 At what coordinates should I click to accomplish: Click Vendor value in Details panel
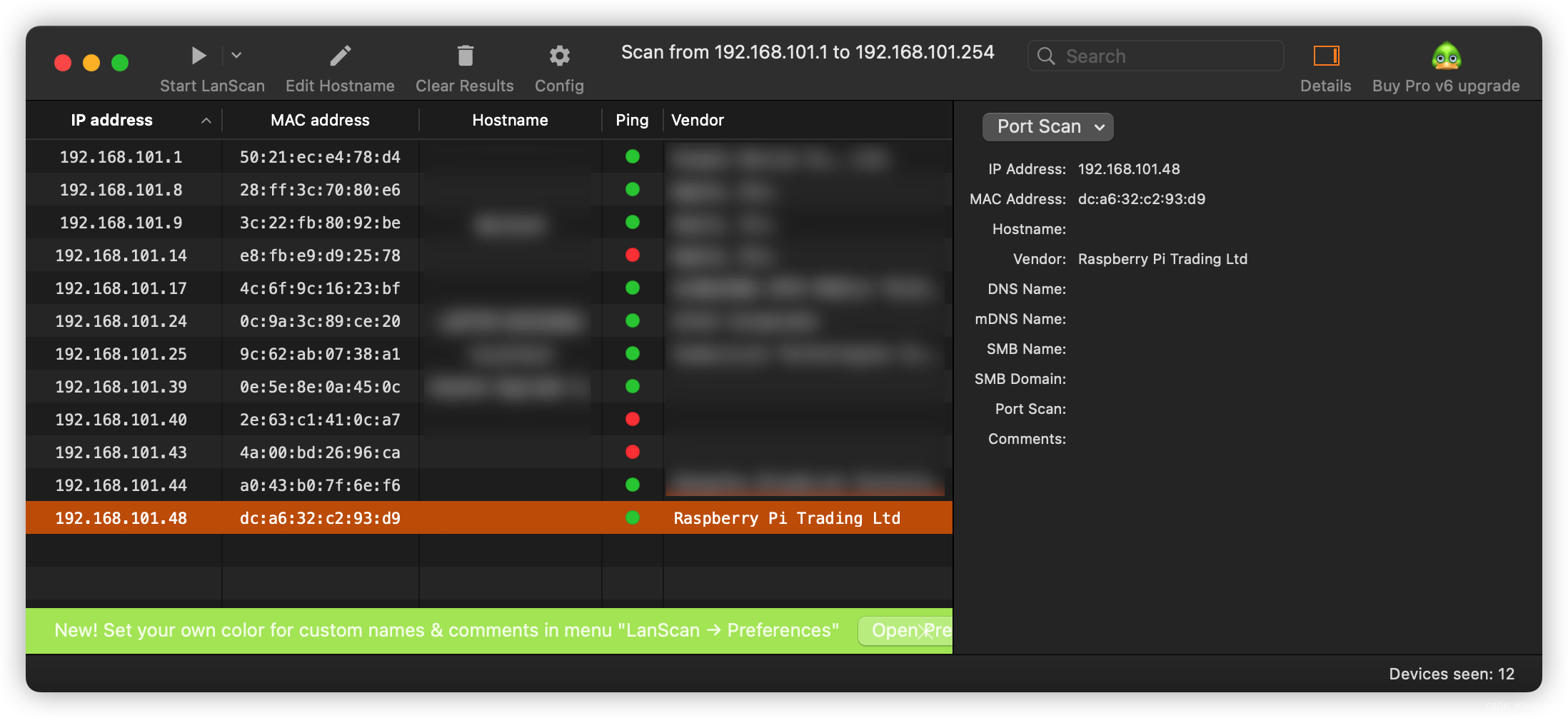[x=1162, y=259]
